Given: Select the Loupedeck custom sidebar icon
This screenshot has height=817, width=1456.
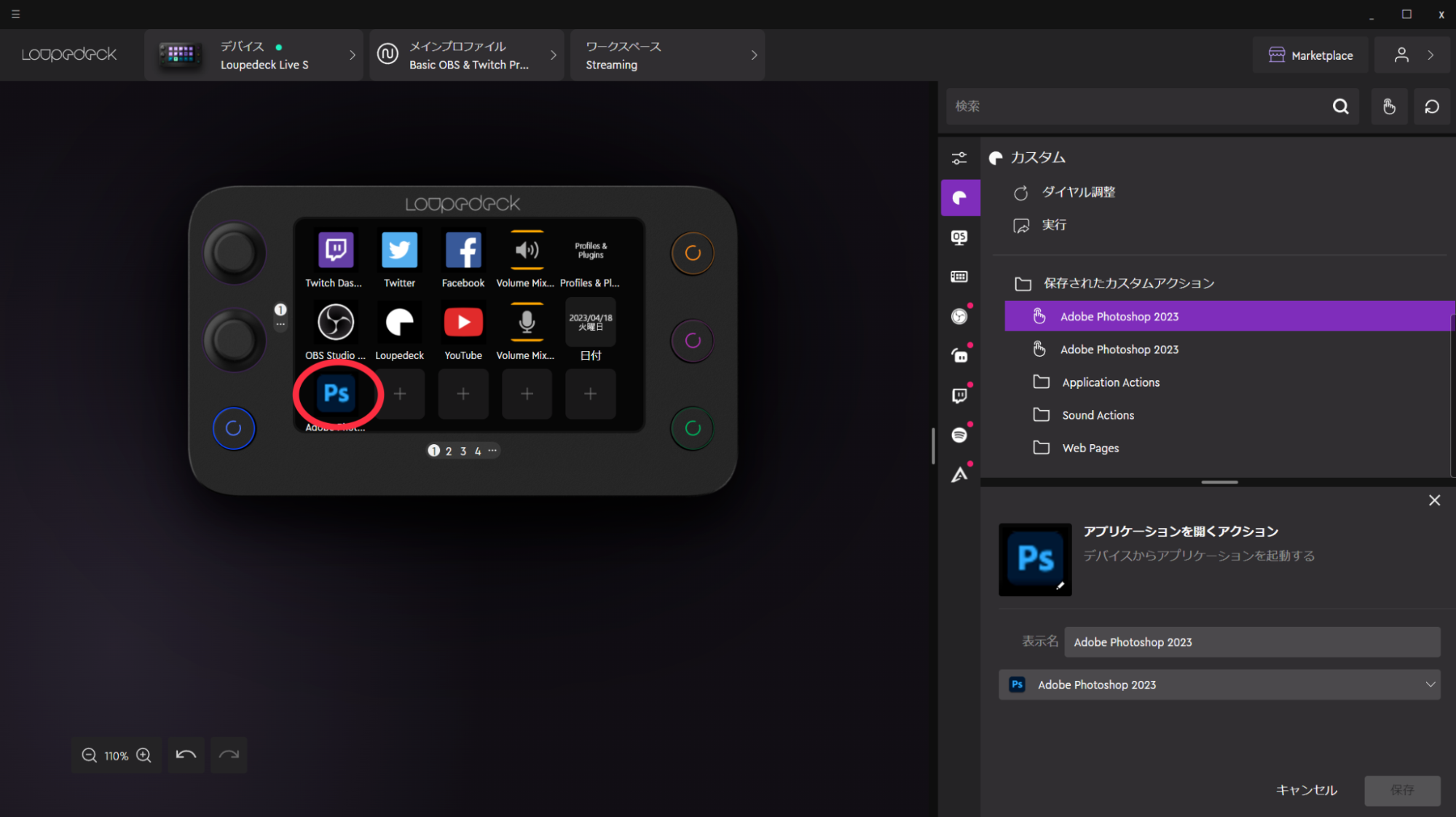Looking at the screenshot, I should (960, 197).
